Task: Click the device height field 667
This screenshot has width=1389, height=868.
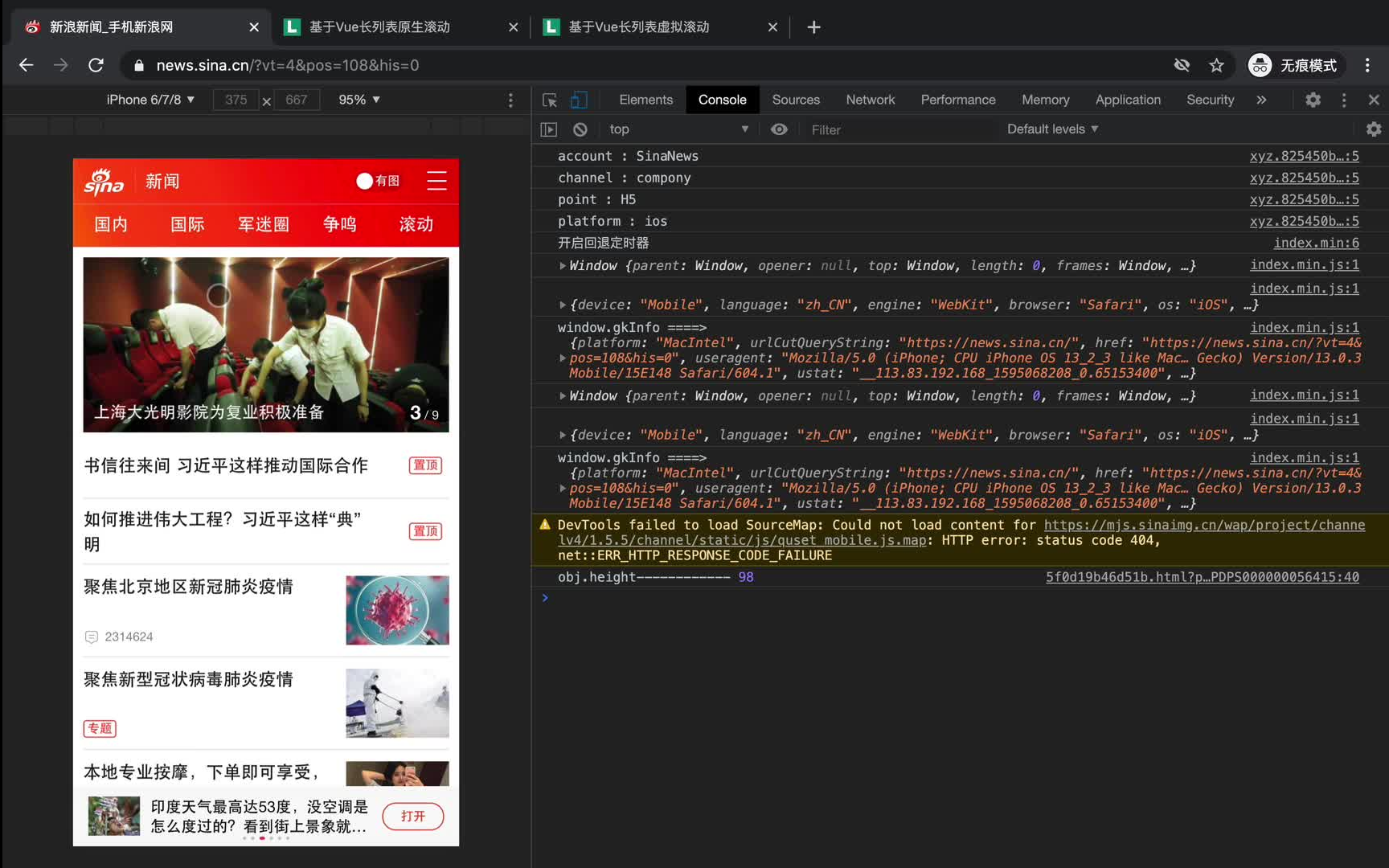Action: pyautogui.click(x=296, y=100)
